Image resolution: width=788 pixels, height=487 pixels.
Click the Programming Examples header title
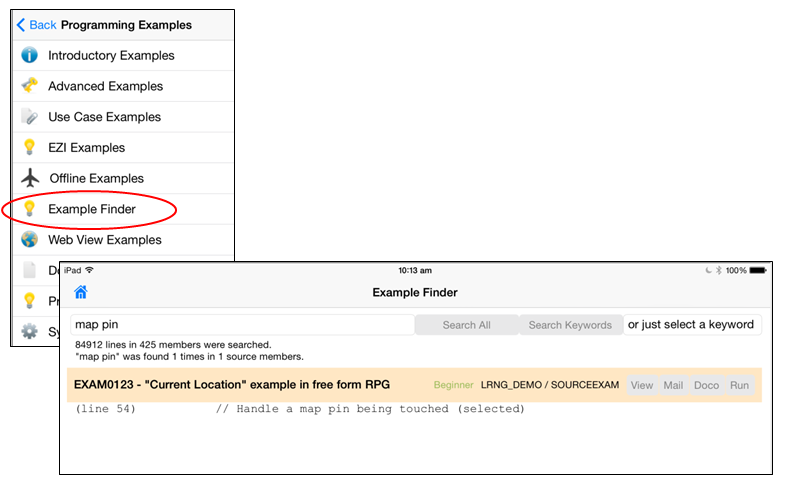126,25
